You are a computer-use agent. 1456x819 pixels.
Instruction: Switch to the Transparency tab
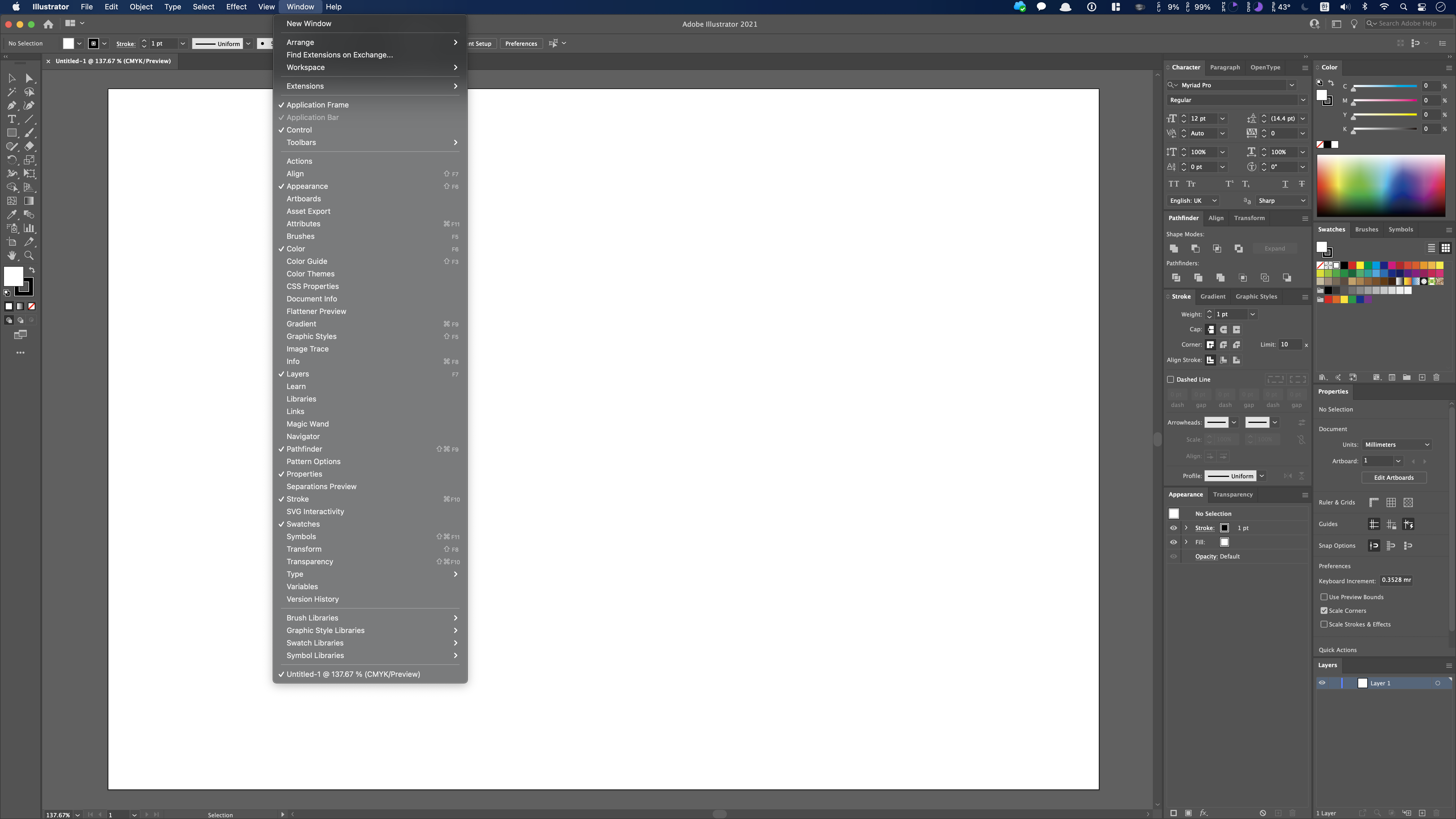point(1233,495)
